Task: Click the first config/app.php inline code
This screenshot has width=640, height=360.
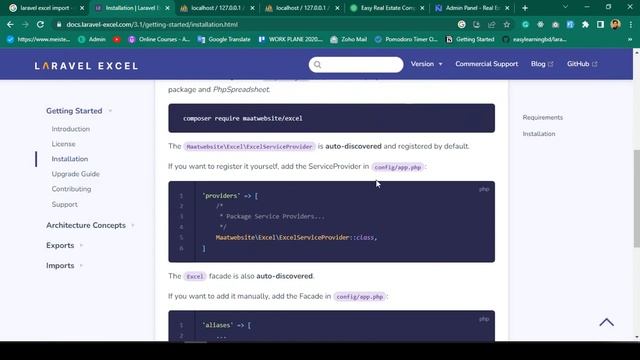Action: pos(398,167)
